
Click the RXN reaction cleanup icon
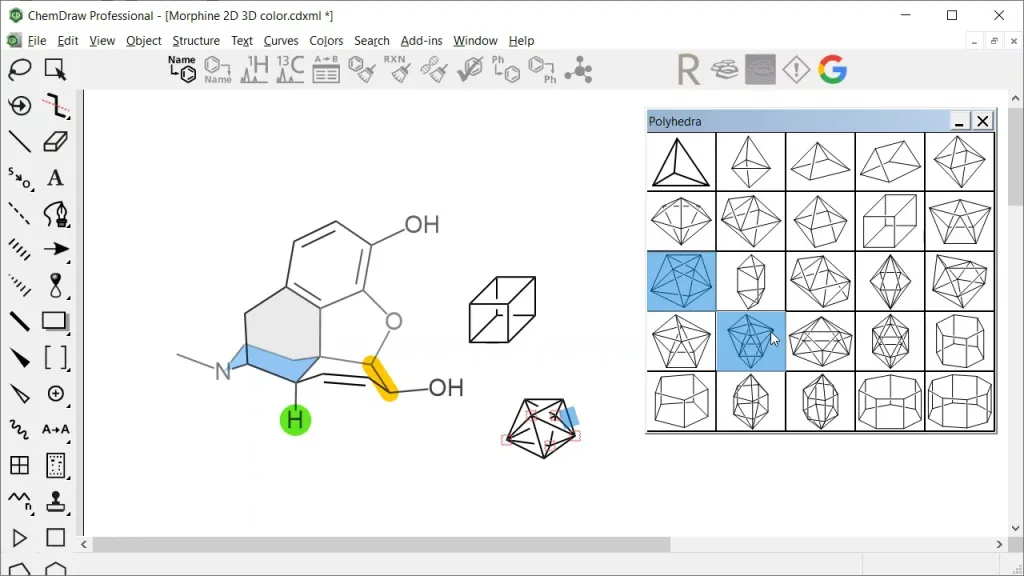(x=397, y=70)
